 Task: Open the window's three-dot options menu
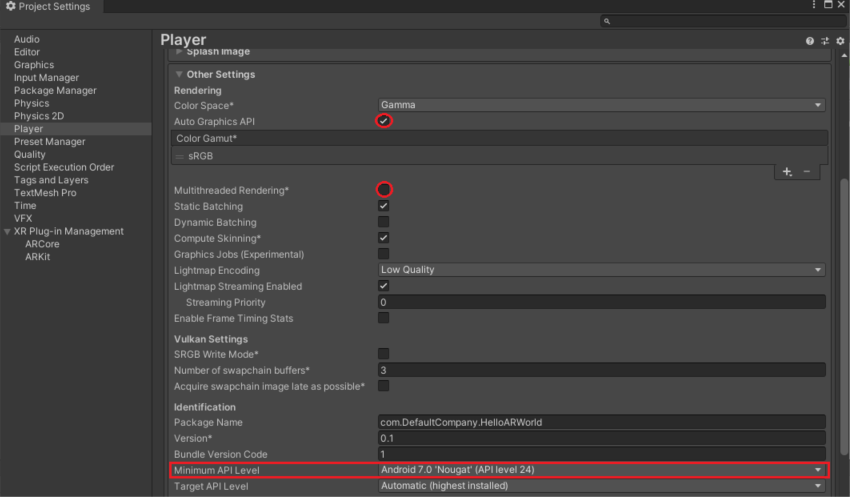[814, 6]
